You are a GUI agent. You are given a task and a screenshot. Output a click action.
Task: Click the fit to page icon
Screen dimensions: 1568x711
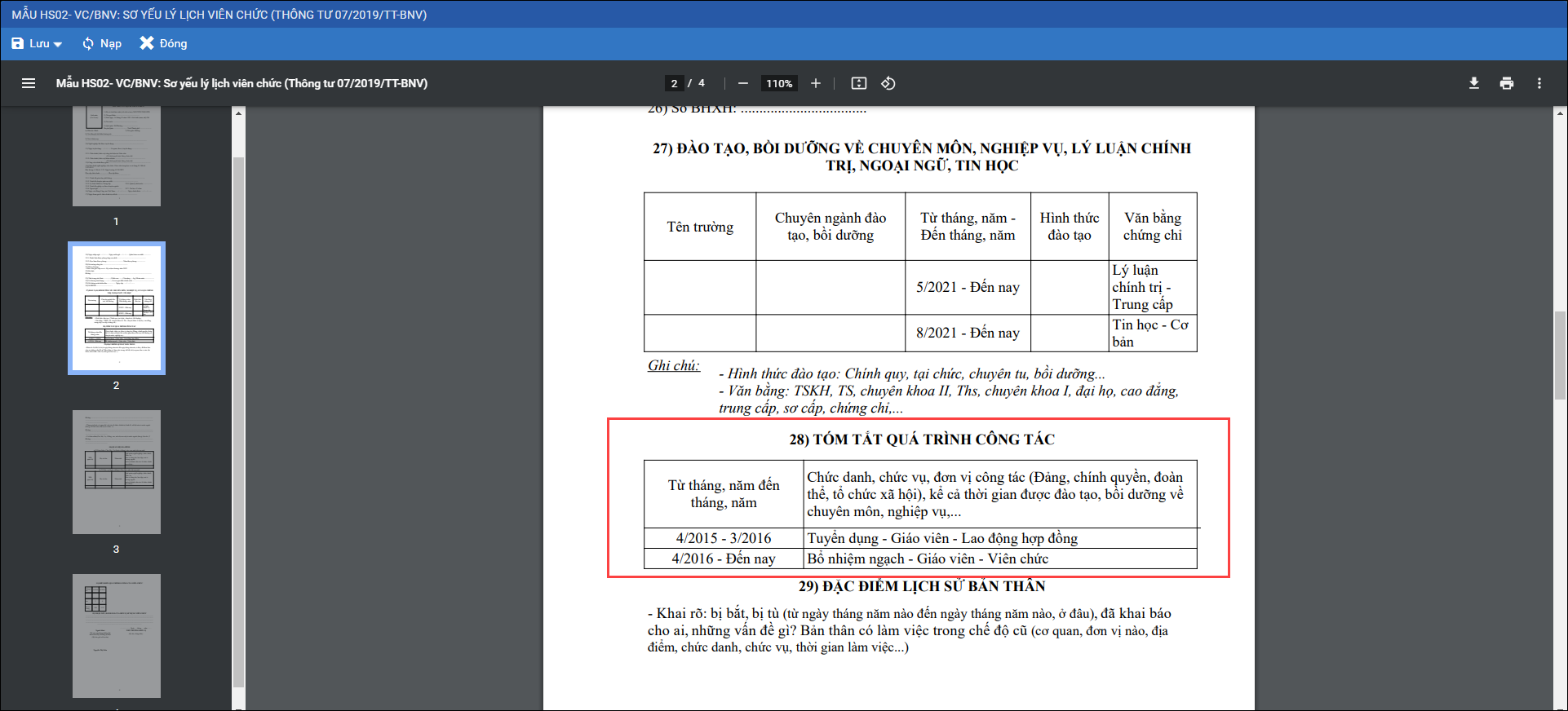(858, 83)
